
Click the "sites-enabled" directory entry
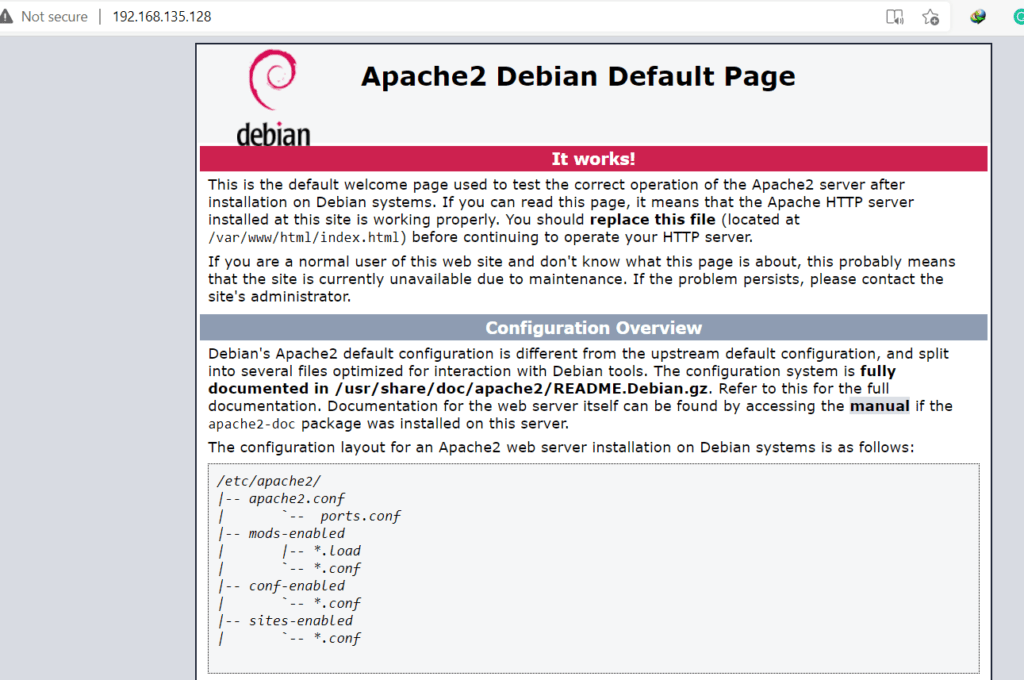[x=300, y=621]
